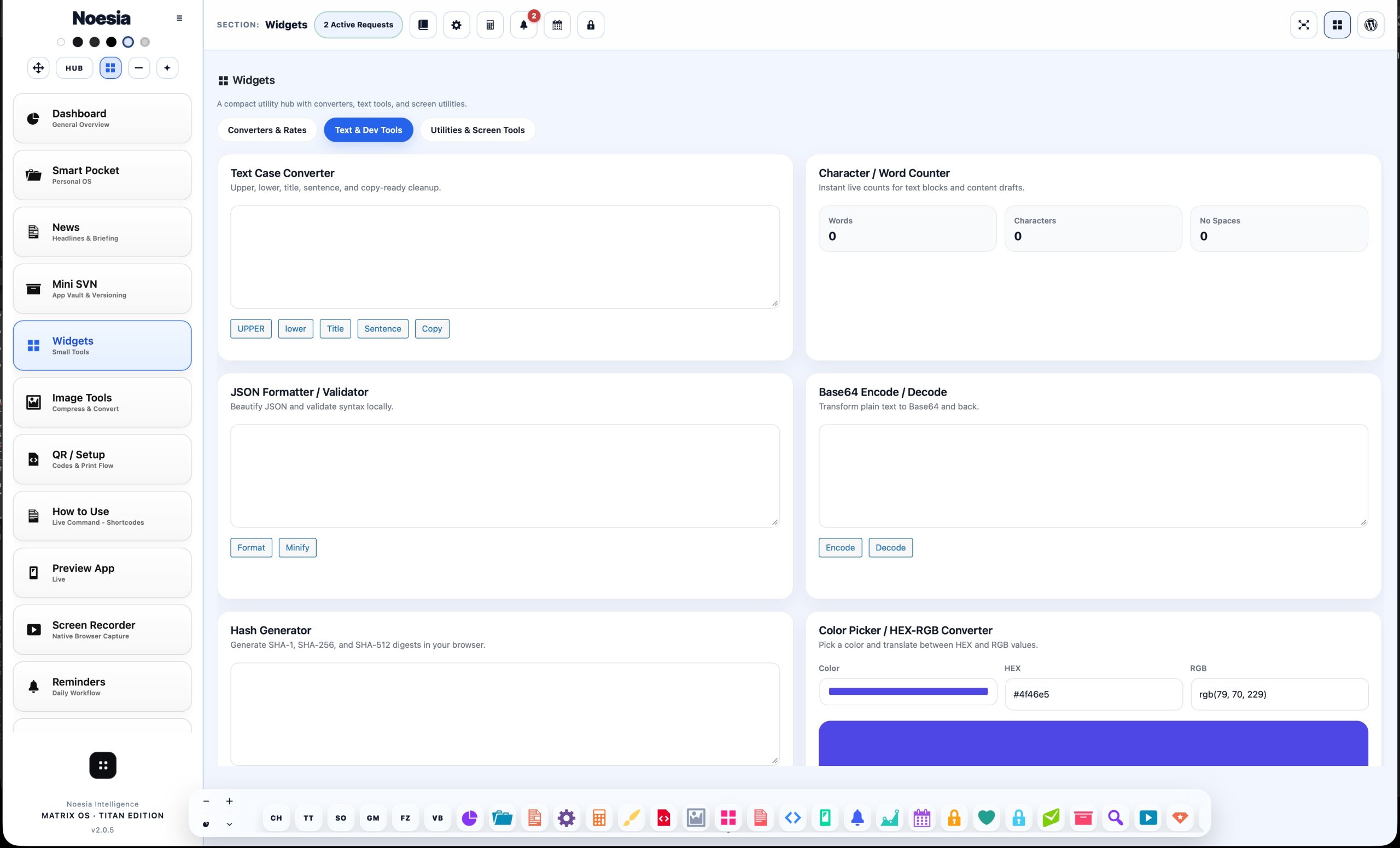
Task: Open the blue folder dock icon
Action: point(501,818)
